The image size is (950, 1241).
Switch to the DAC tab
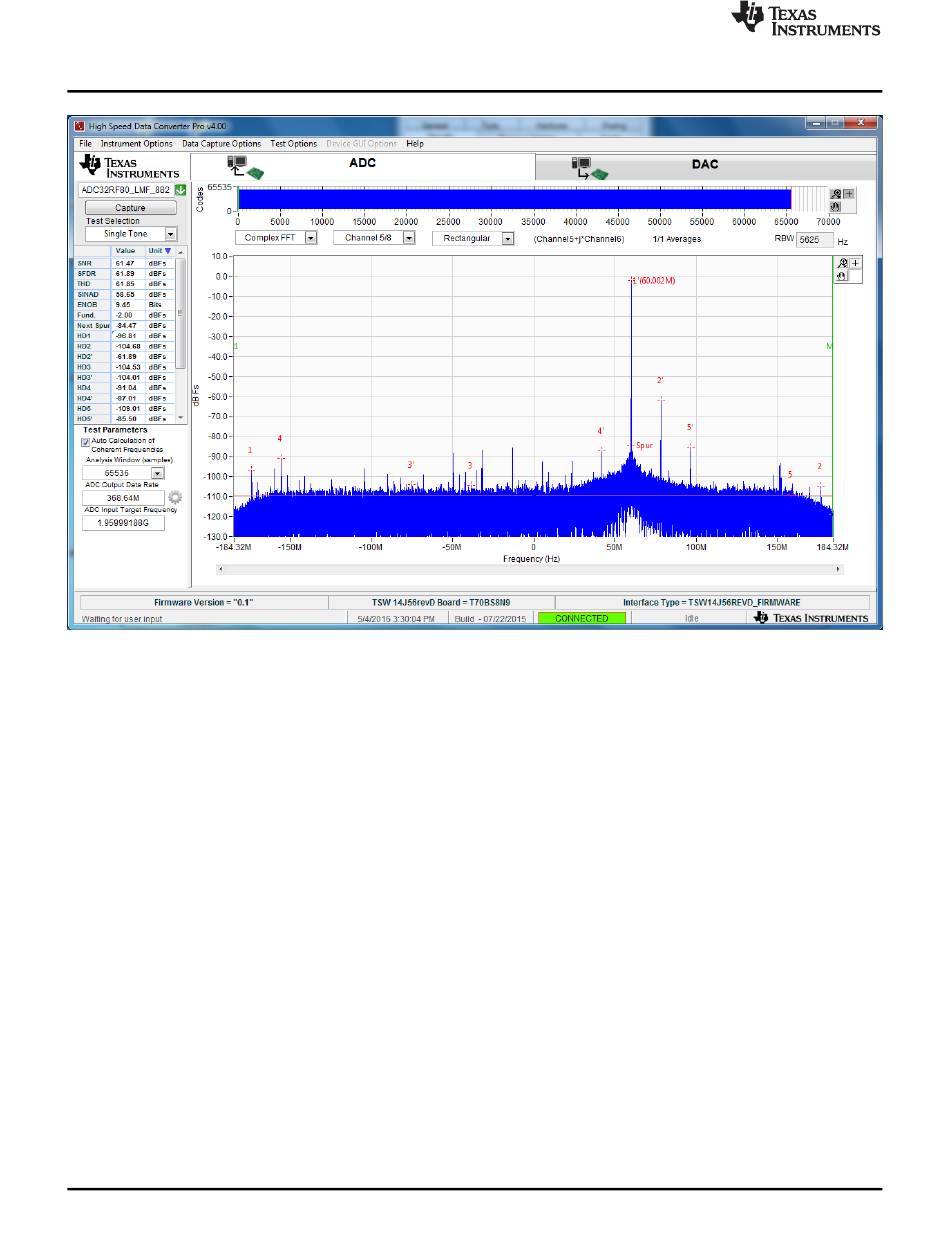[704, 166]
